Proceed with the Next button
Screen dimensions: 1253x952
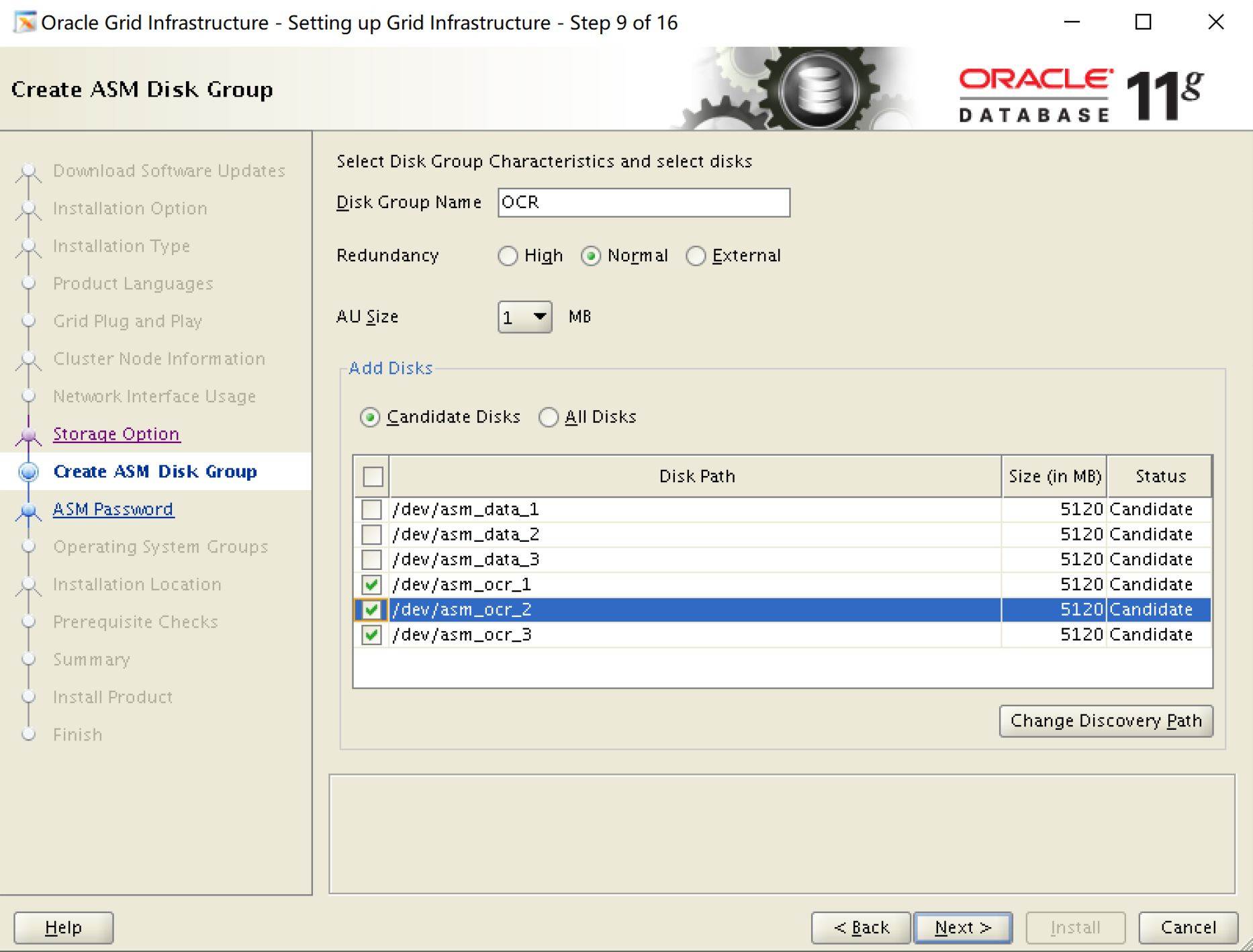pos(963,927)
